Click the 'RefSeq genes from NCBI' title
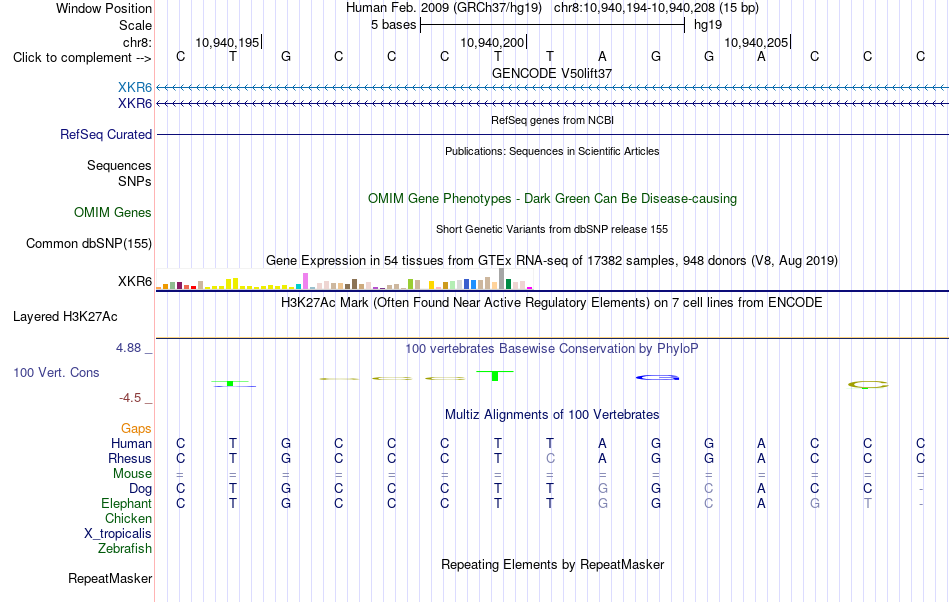The image size is (950, 602). point(552,120)
